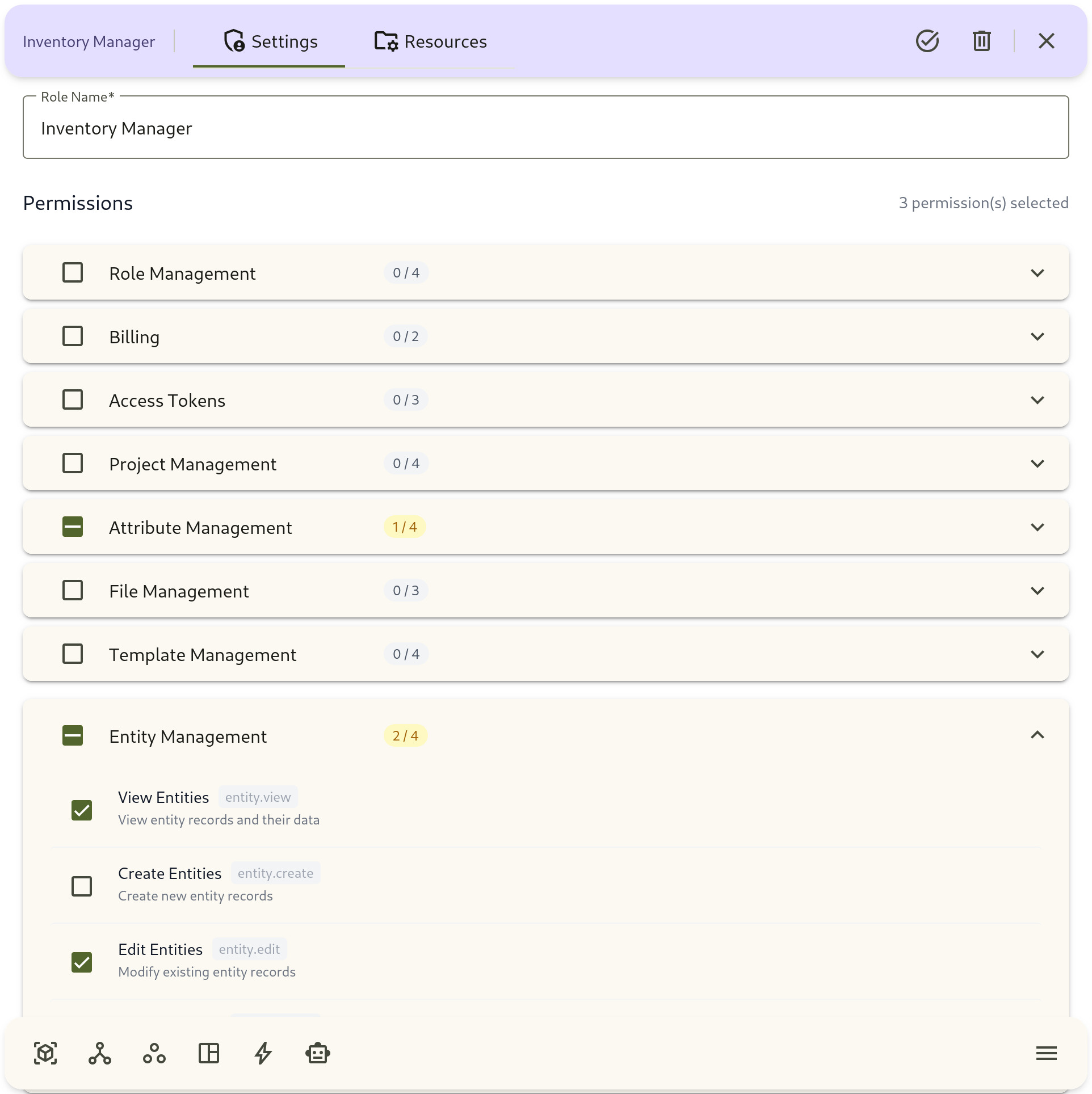Expand the Template Management group
Viewport: 1092px width, 1094px height.
1039,654
